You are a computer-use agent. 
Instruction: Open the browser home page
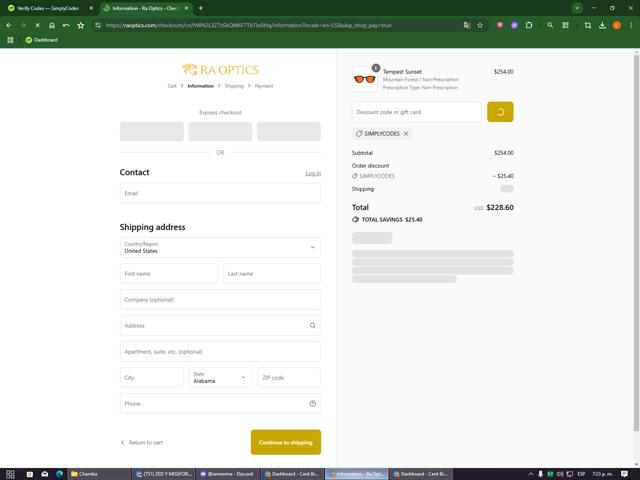(52, 25)
